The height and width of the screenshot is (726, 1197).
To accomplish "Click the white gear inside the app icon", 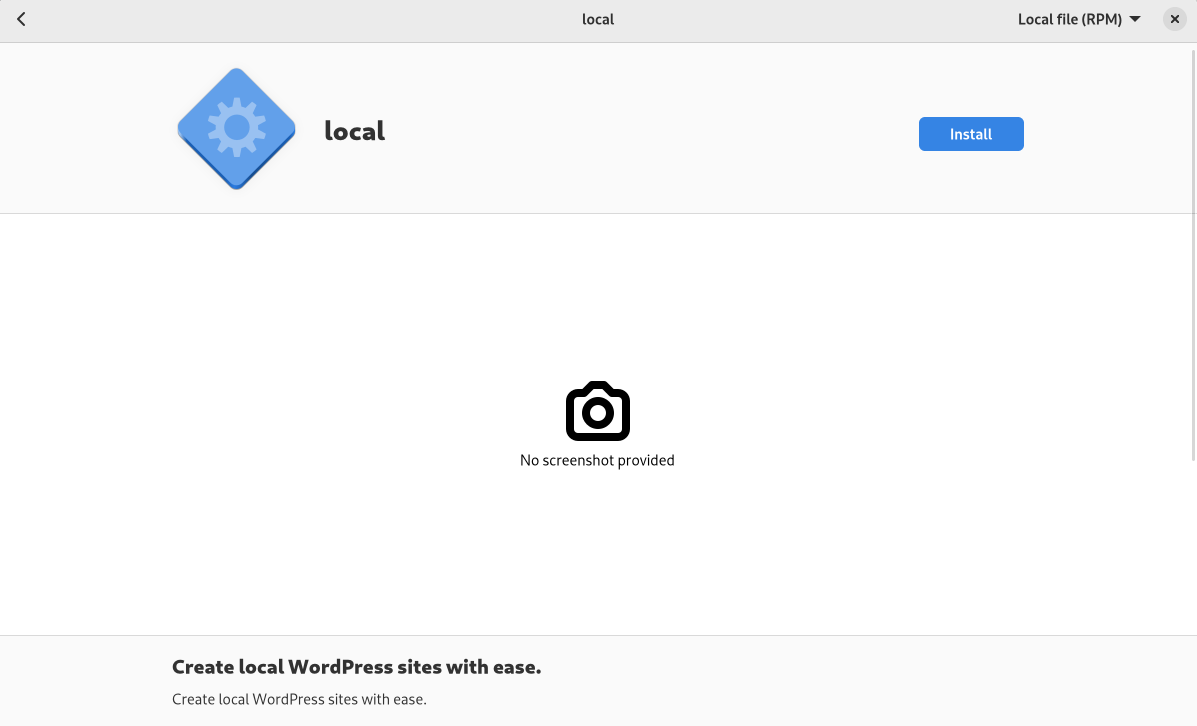I will (237, 126).
